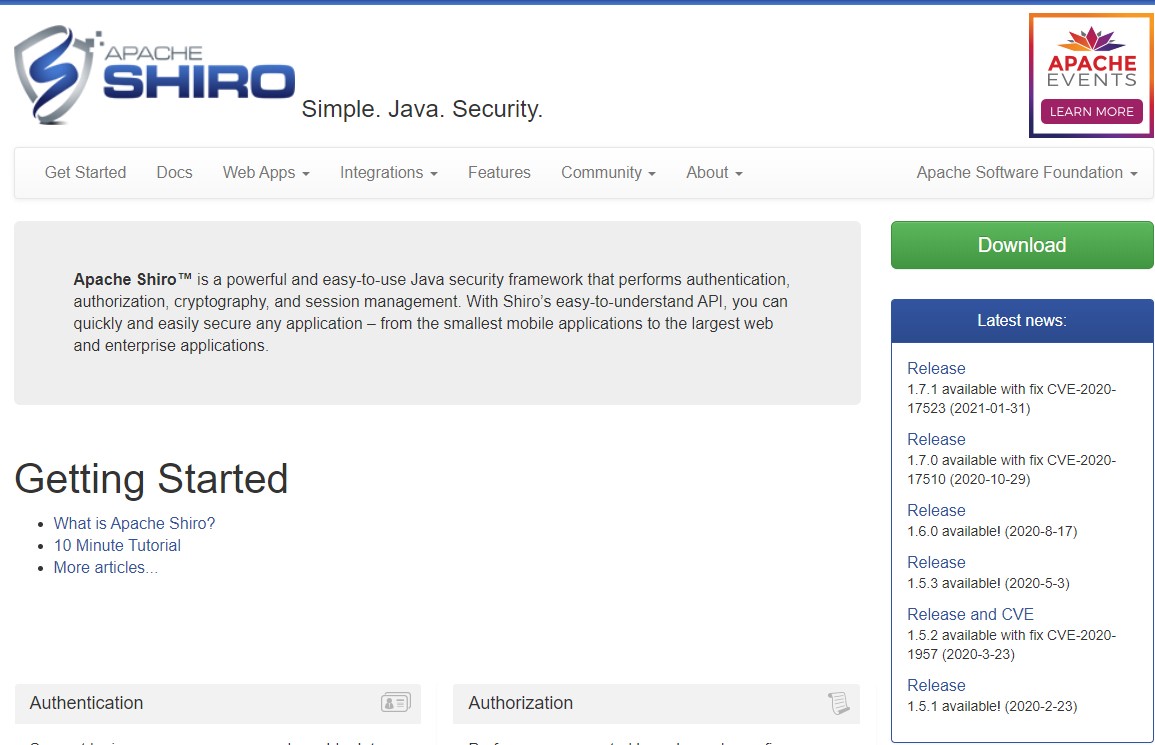Click the Latest news panel header
Screen dimensions: 1155x745
1021,320
